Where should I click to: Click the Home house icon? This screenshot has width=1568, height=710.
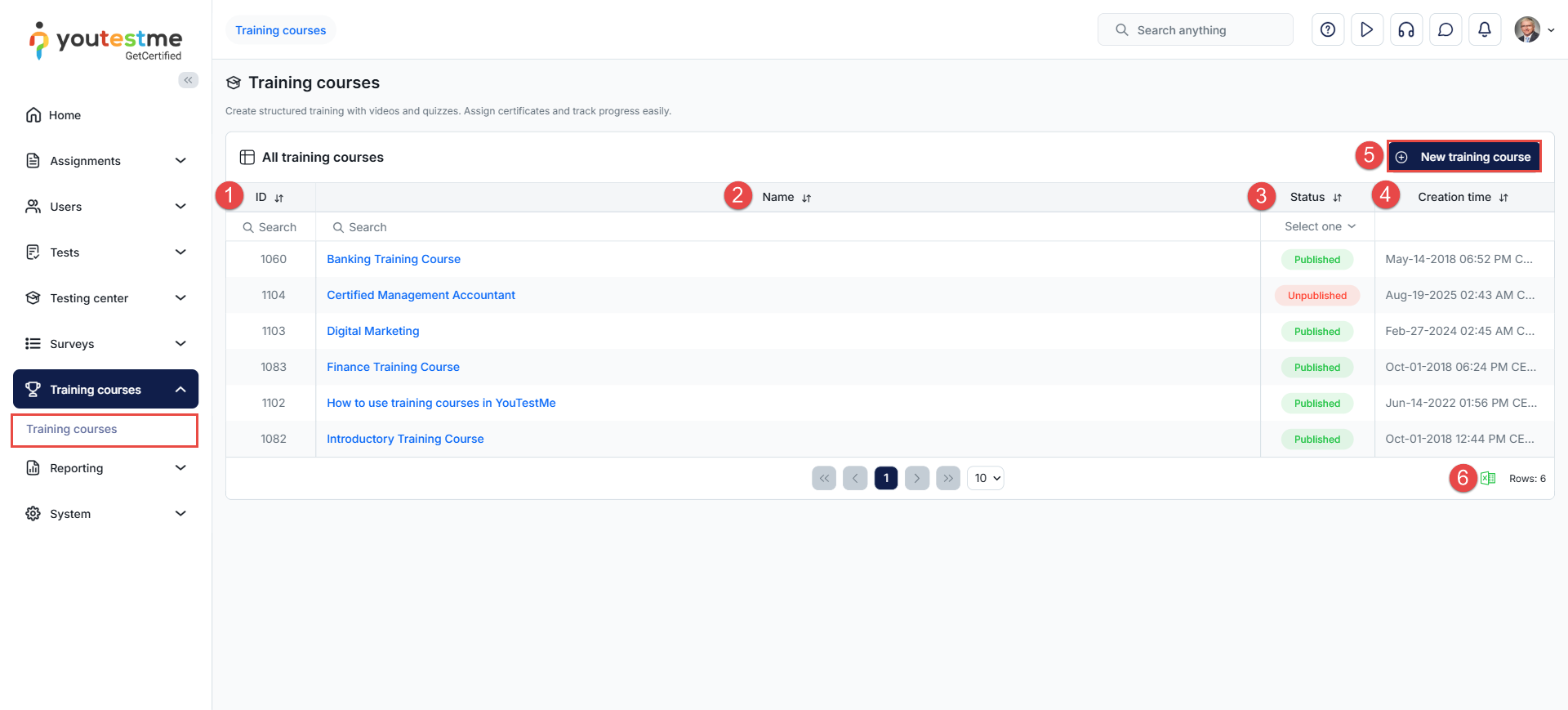pos(33,115)
